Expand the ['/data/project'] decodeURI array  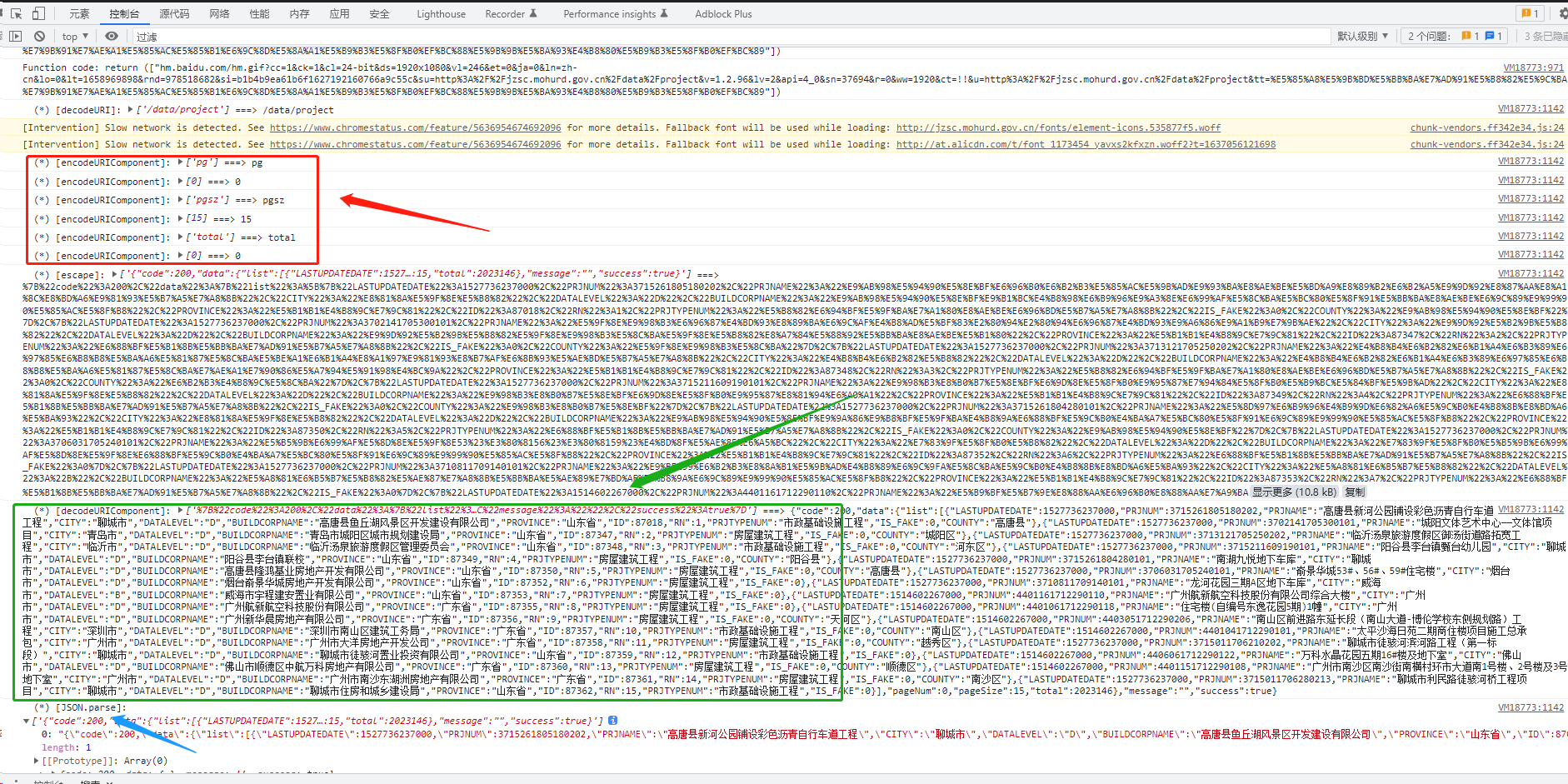[x=131, y=109]
